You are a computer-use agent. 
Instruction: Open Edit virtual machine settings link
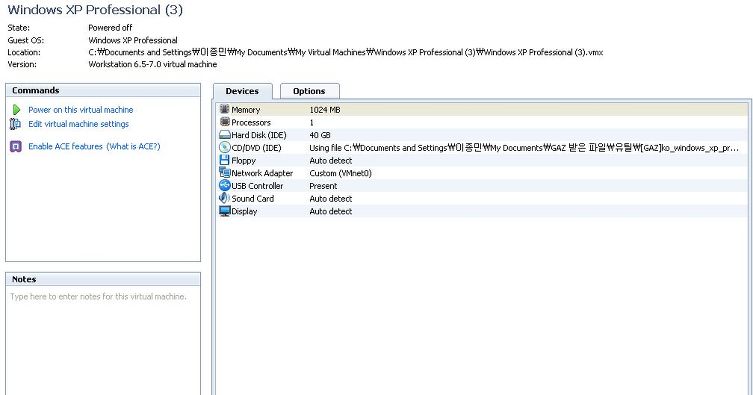point(79,124)
